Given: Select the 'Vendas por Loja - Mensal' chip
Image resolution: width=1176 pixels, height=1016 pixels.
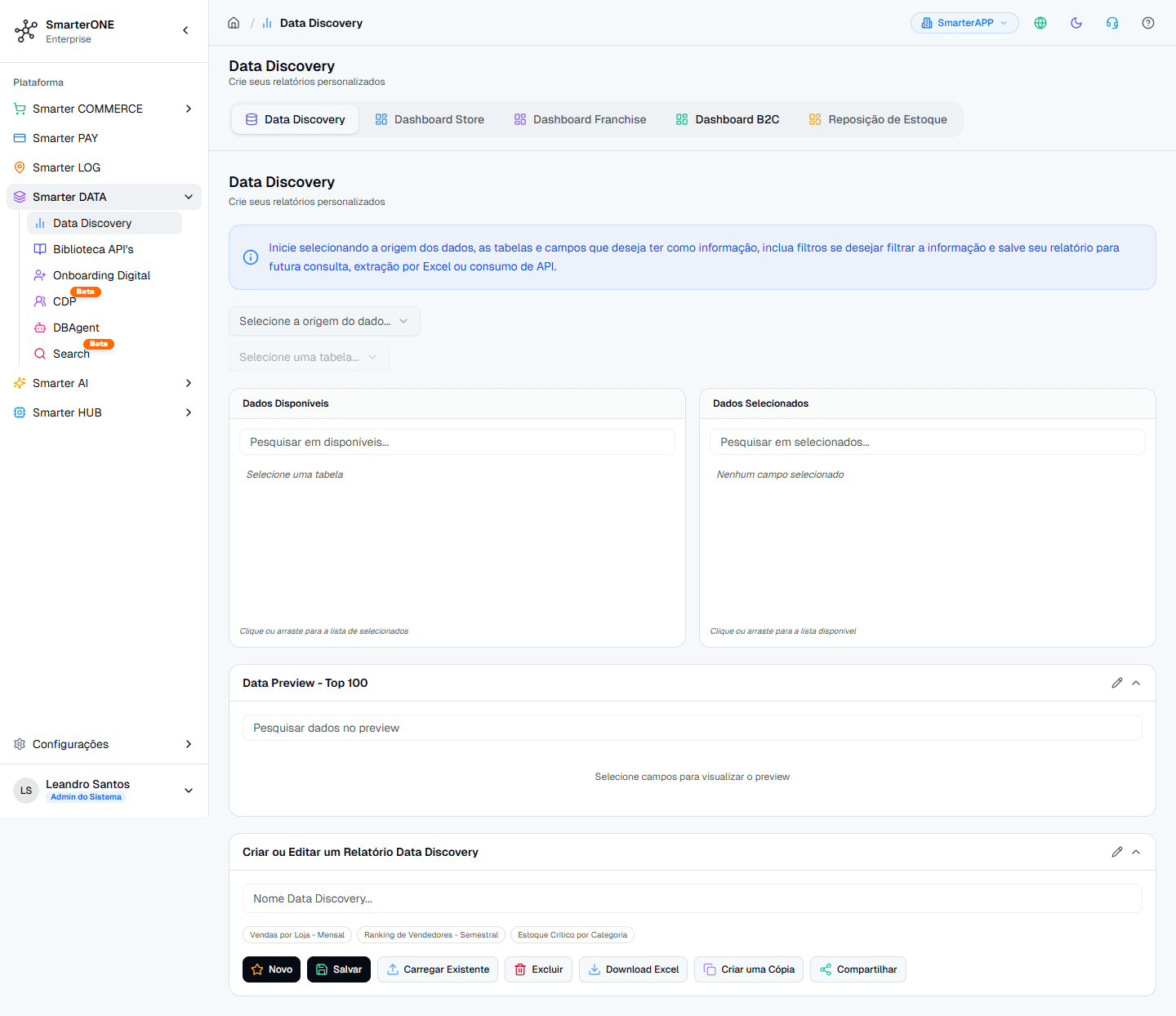Looking at the screenshot, I should [297, 935].
